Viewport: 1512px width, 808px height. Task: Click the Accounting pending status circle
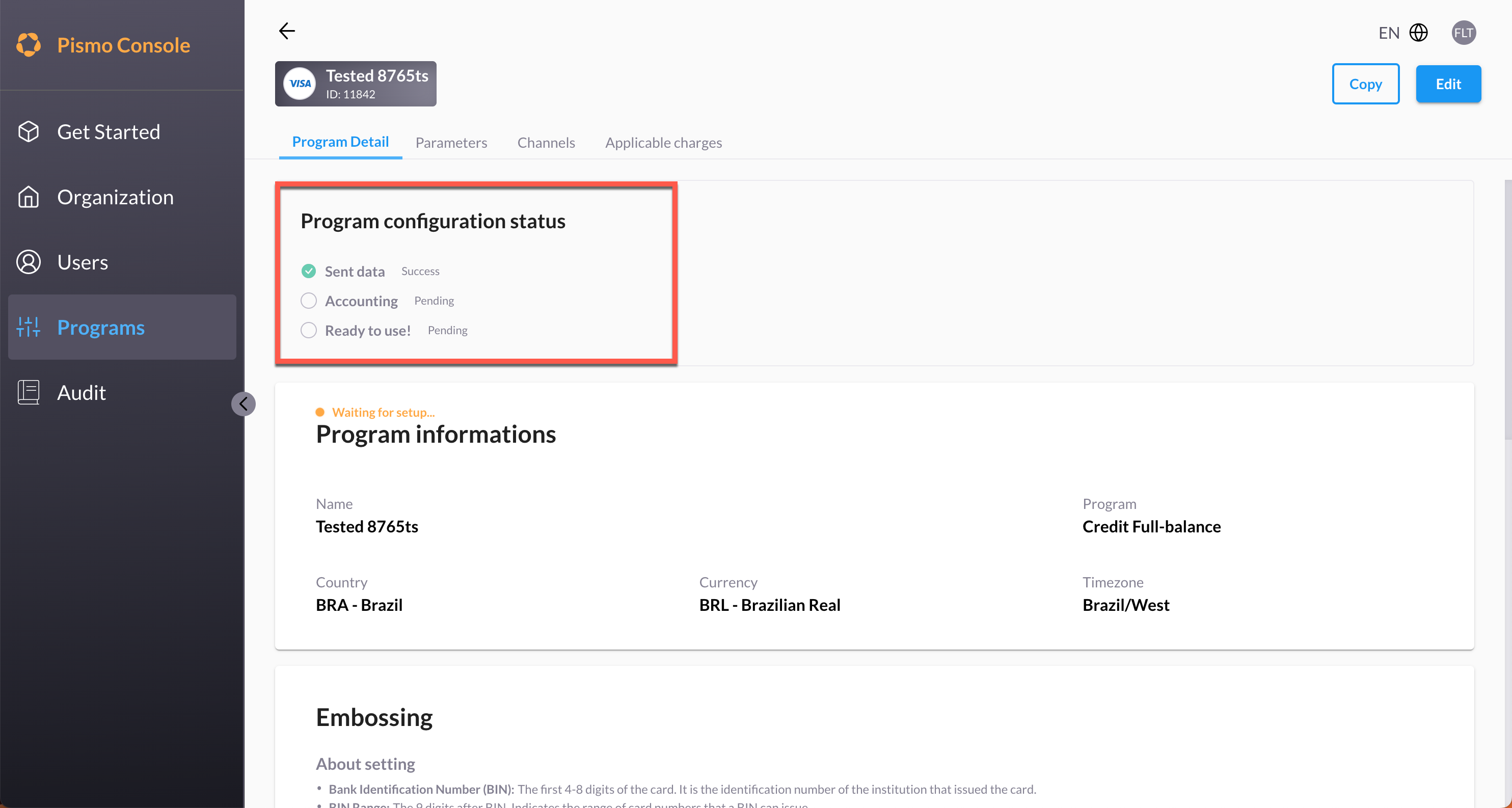[x=308, y=301]
